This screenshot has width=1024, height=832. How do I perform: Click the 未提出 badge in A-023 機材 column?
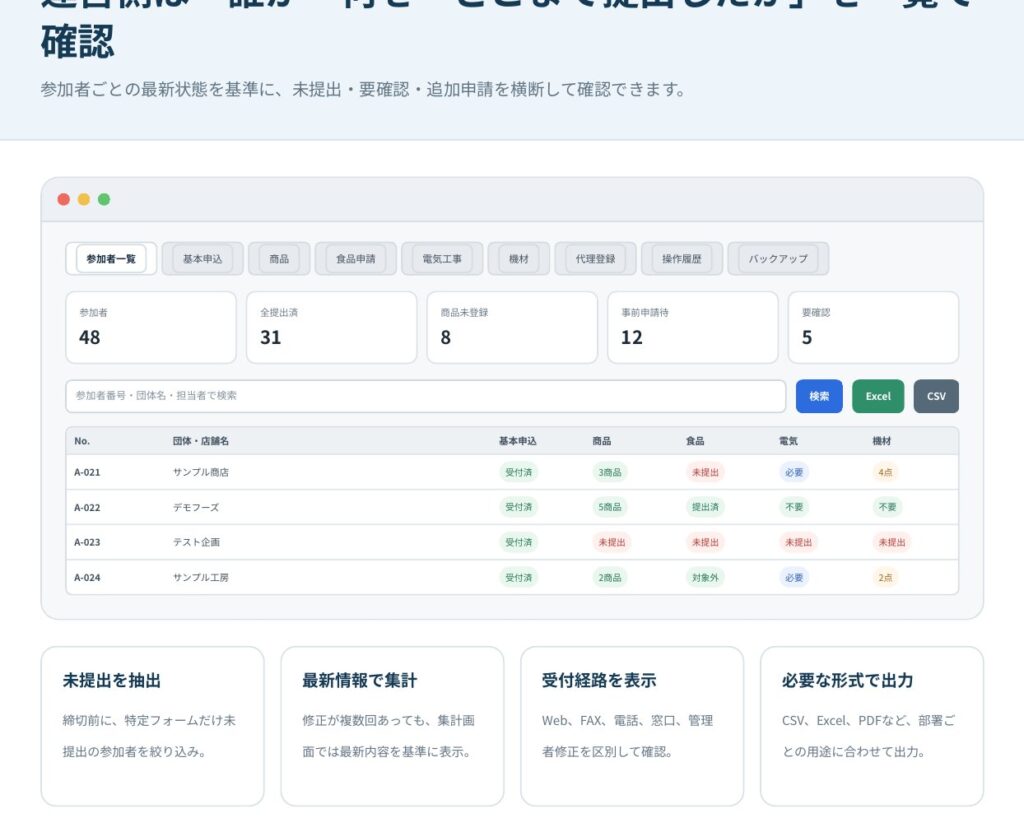coord(892,542)
